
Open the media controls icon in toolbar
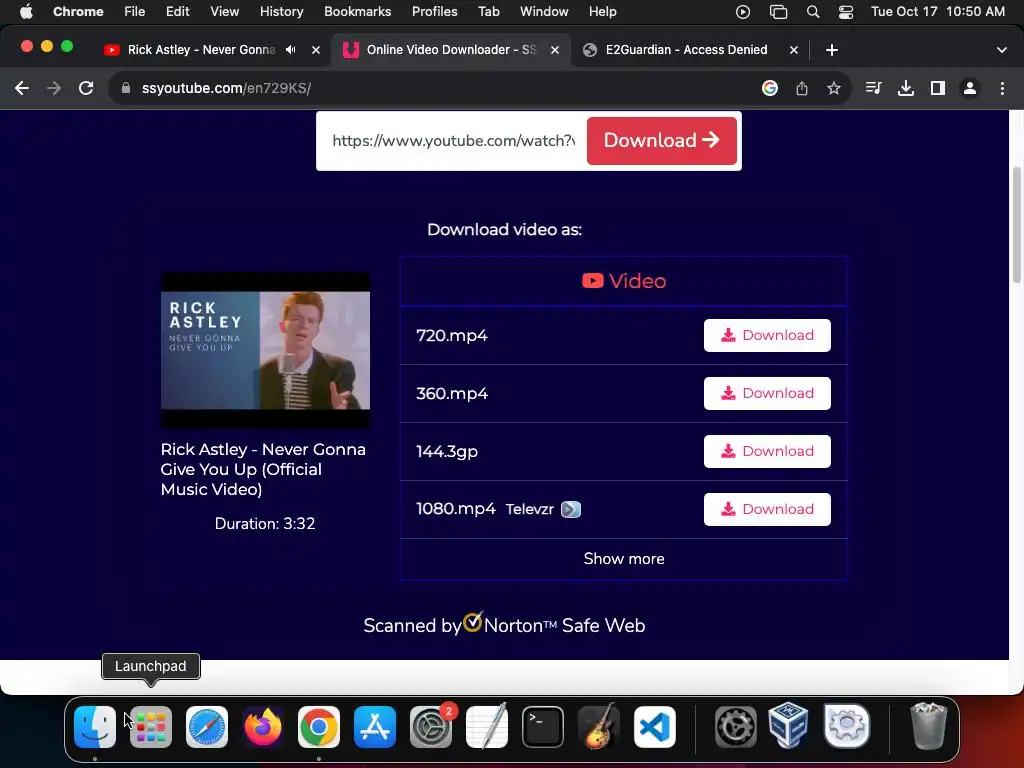pyautogui.click(x=873, y=88)
